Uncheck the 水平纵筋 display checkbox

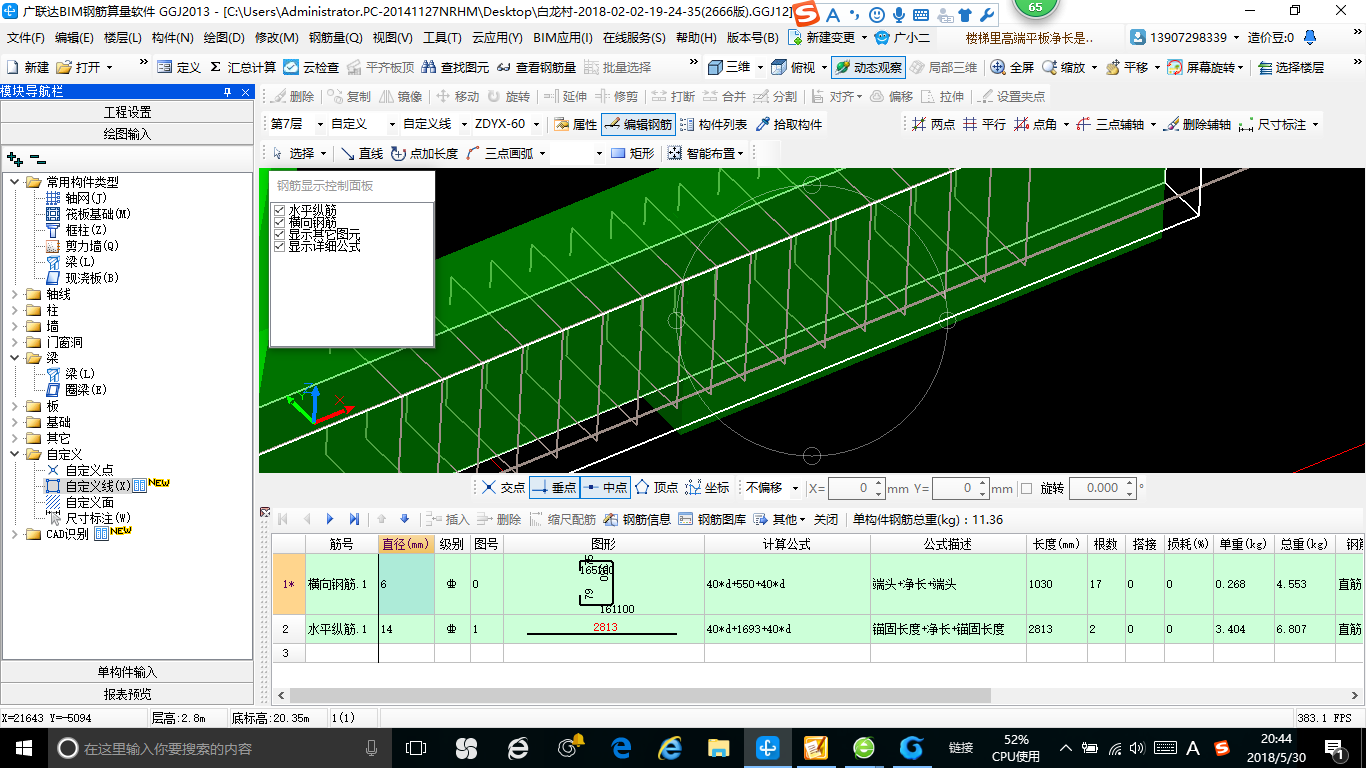point(280,211)
